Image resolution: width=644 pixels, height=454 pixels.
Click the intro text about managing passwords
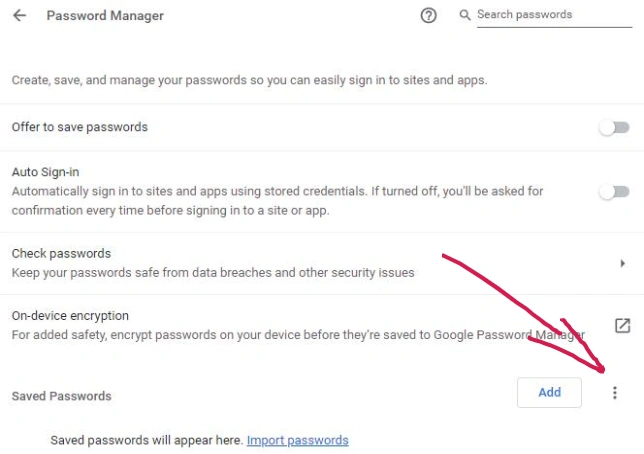(x=249, y=80)
